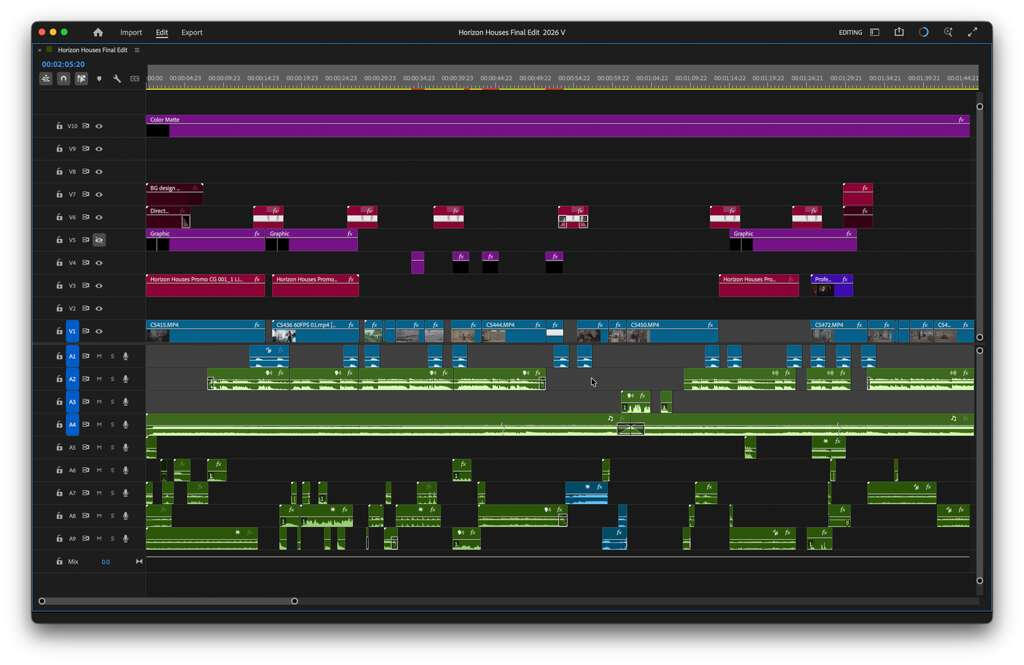Open the Horizon Houses Final Edit panel menu
Viewport: 1024px width, 665px height.
point(137,50)
